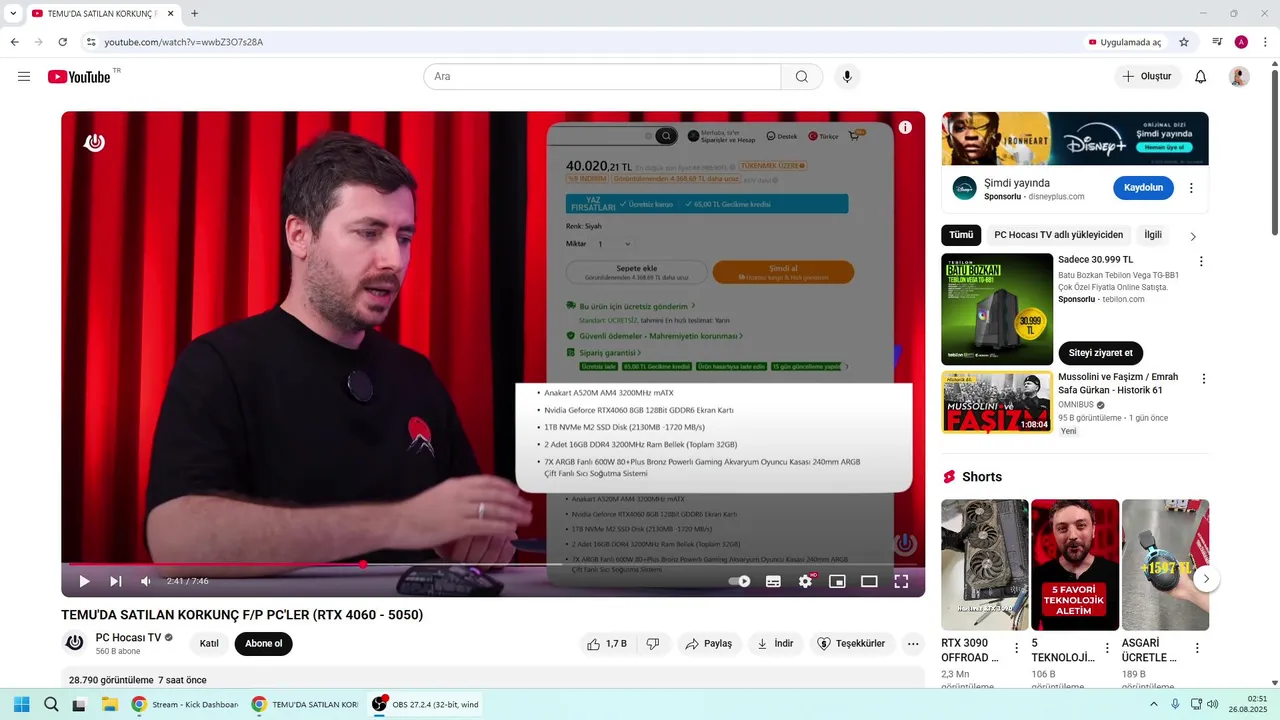Select the Tümü filter chip
The image size is (1280, 720).
tap(961, 235)
